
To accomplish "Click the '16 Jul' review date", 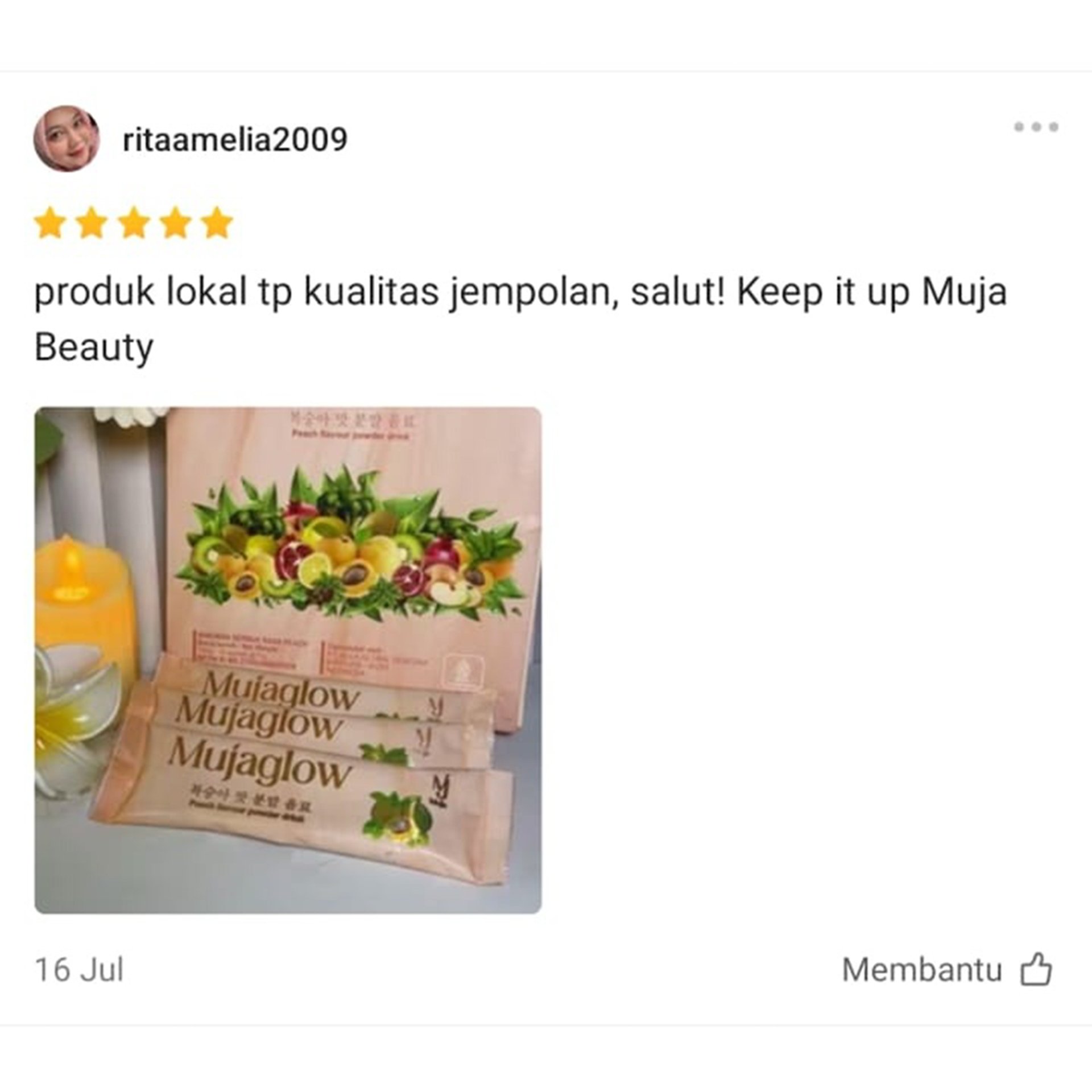I will click(79, 970).
